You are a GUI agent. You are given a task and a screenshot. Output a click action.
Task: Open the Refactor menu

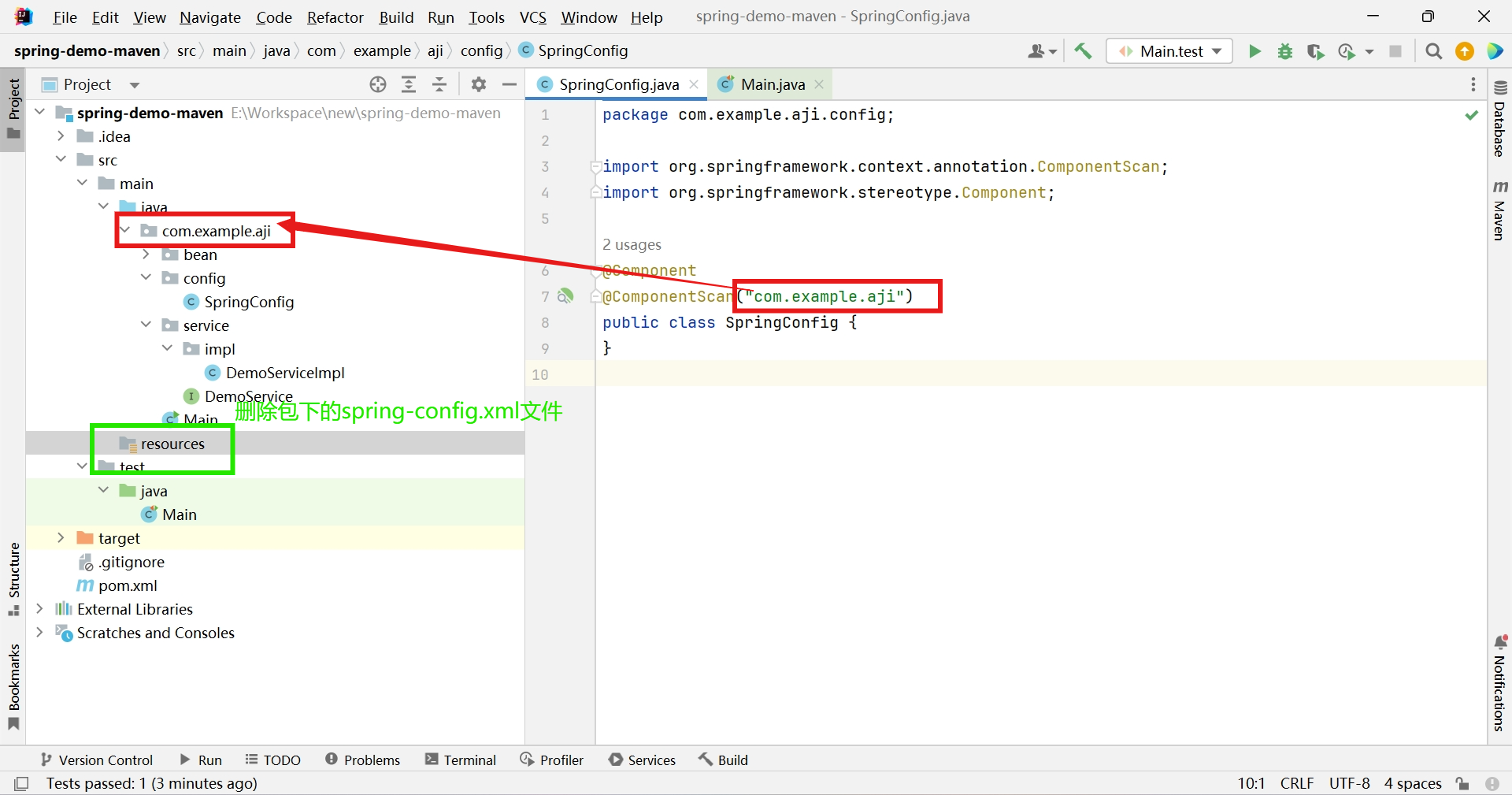335,17
